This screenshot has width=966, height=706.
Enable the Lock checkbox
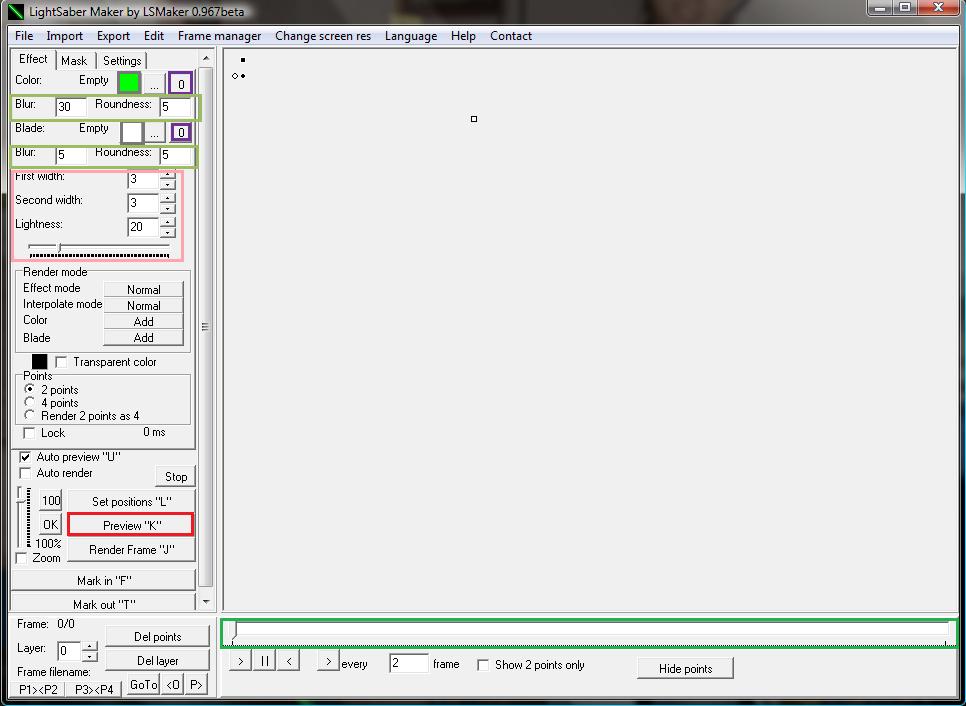(29, 432)
